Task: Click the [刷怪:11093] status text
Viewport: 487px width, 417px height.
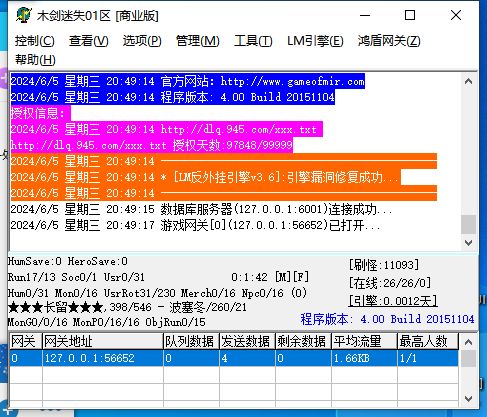Action: (384, 265)
